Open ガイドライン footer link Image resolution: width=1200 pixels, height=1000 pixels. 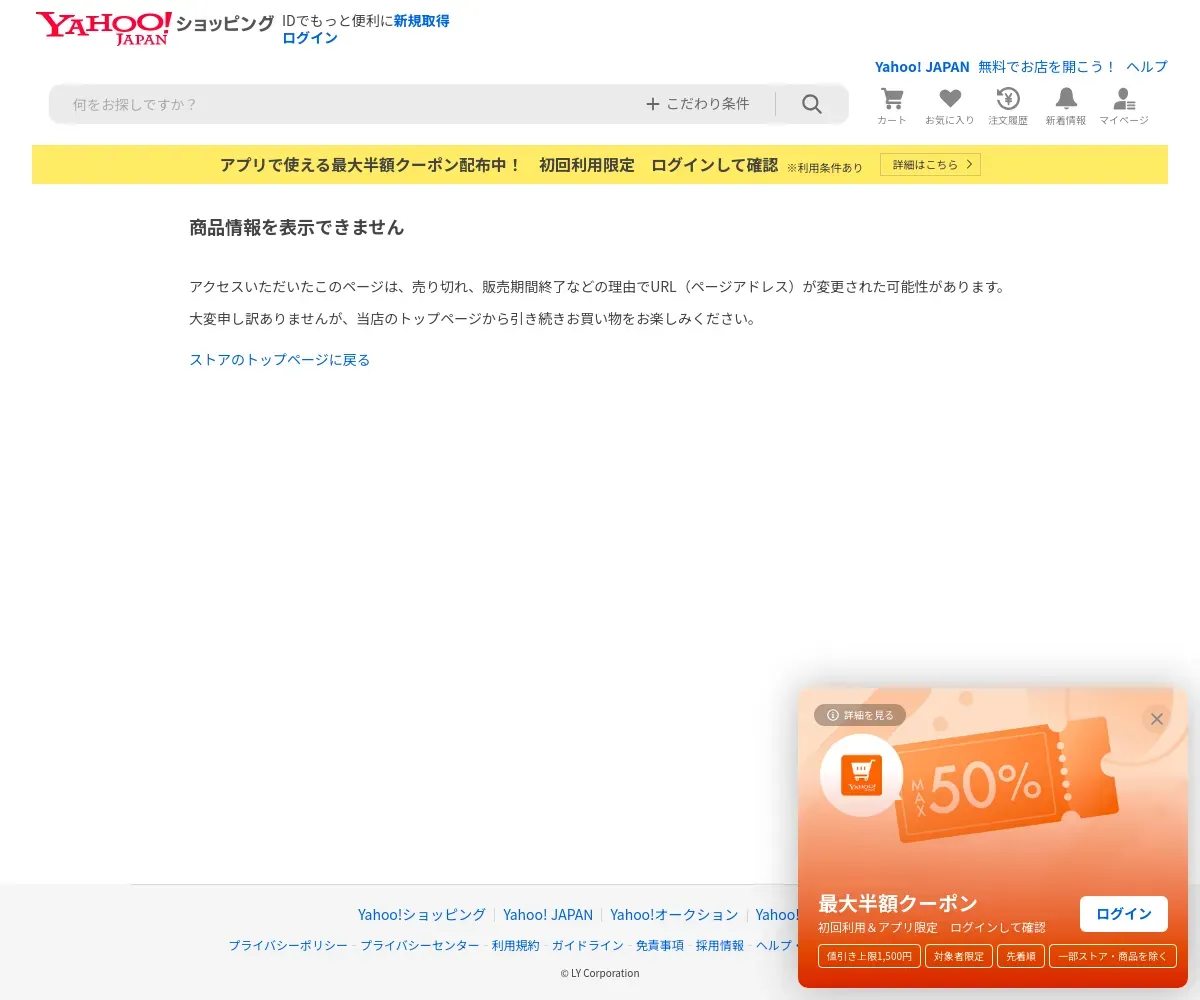tap(588, 945)
